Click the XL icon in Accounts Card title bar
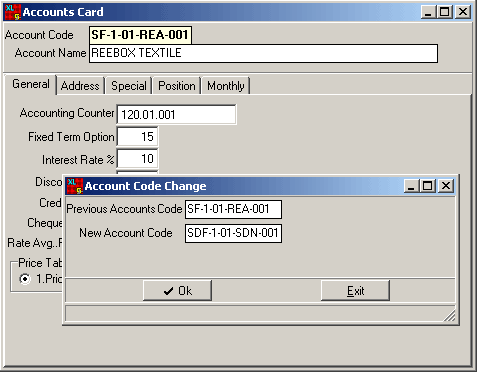This screenshot has width=477, height=372. click(x=12, y=12)
